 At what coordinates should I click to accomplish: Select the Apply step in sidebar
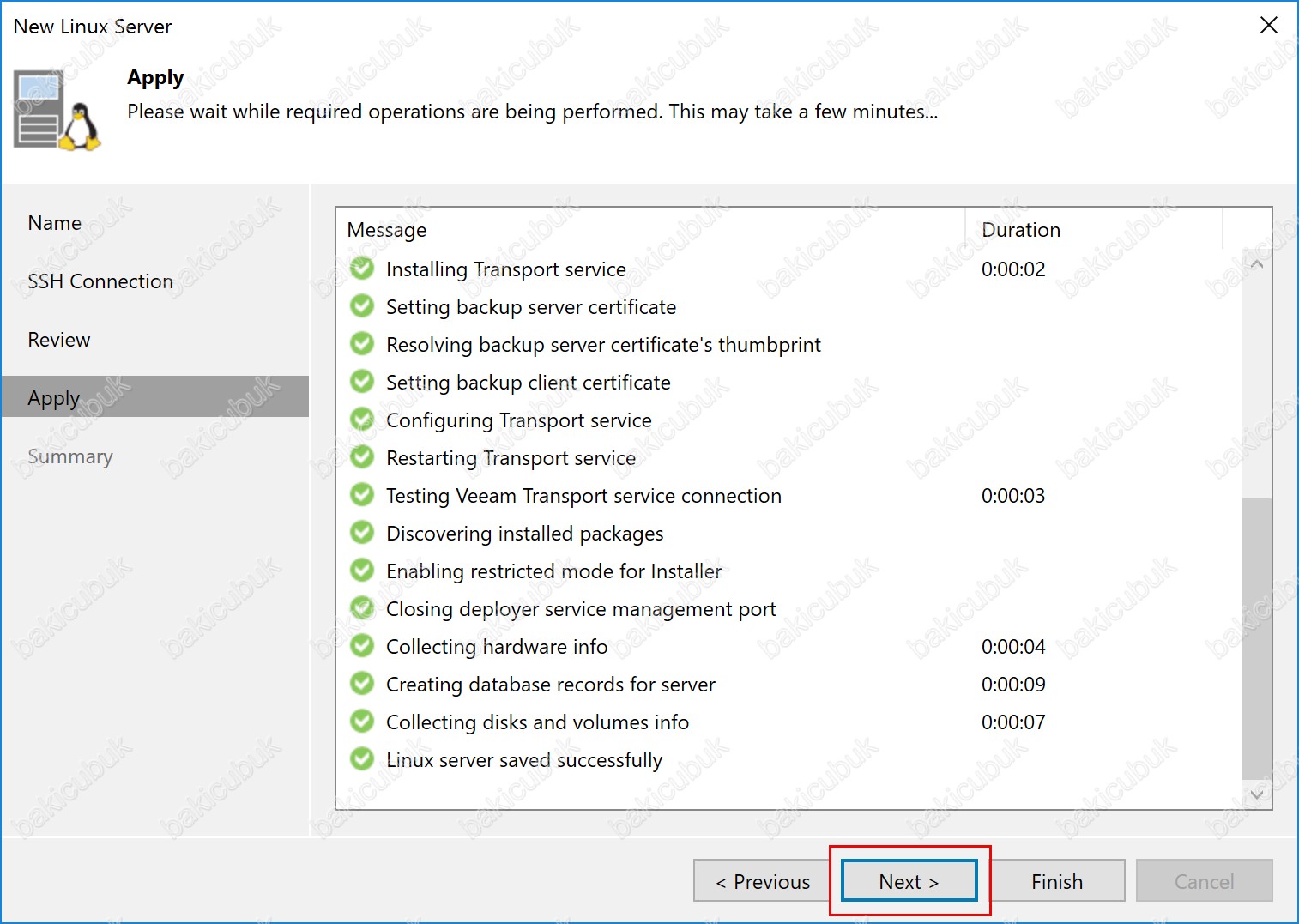[x=155, y=396]
